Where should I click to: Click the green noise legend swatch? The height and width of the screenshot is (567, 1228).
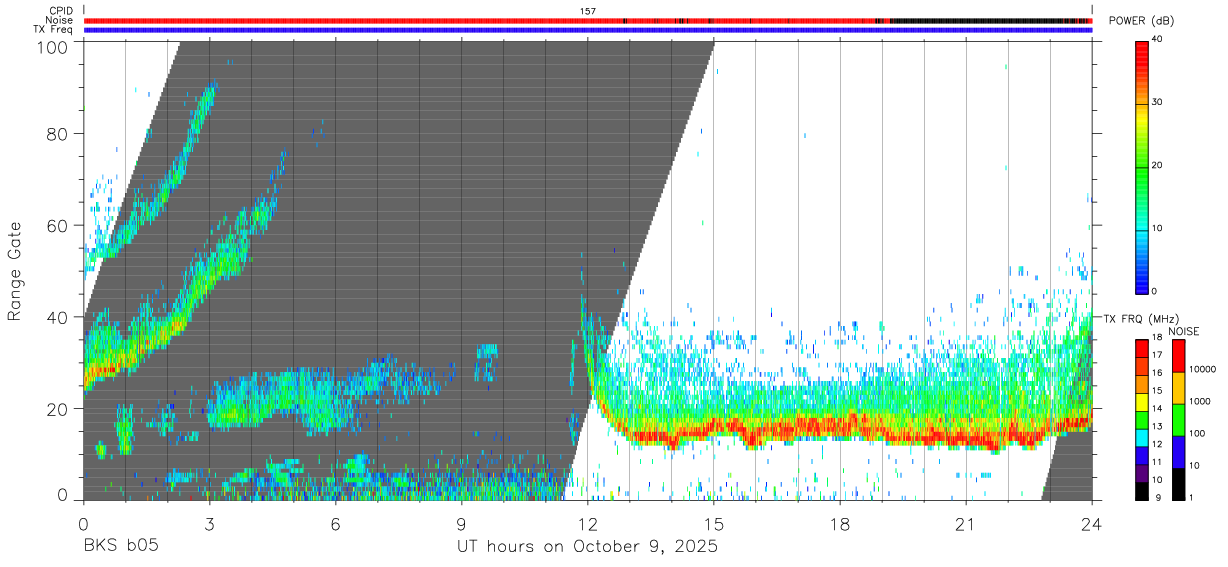[x=1177, y=420]
